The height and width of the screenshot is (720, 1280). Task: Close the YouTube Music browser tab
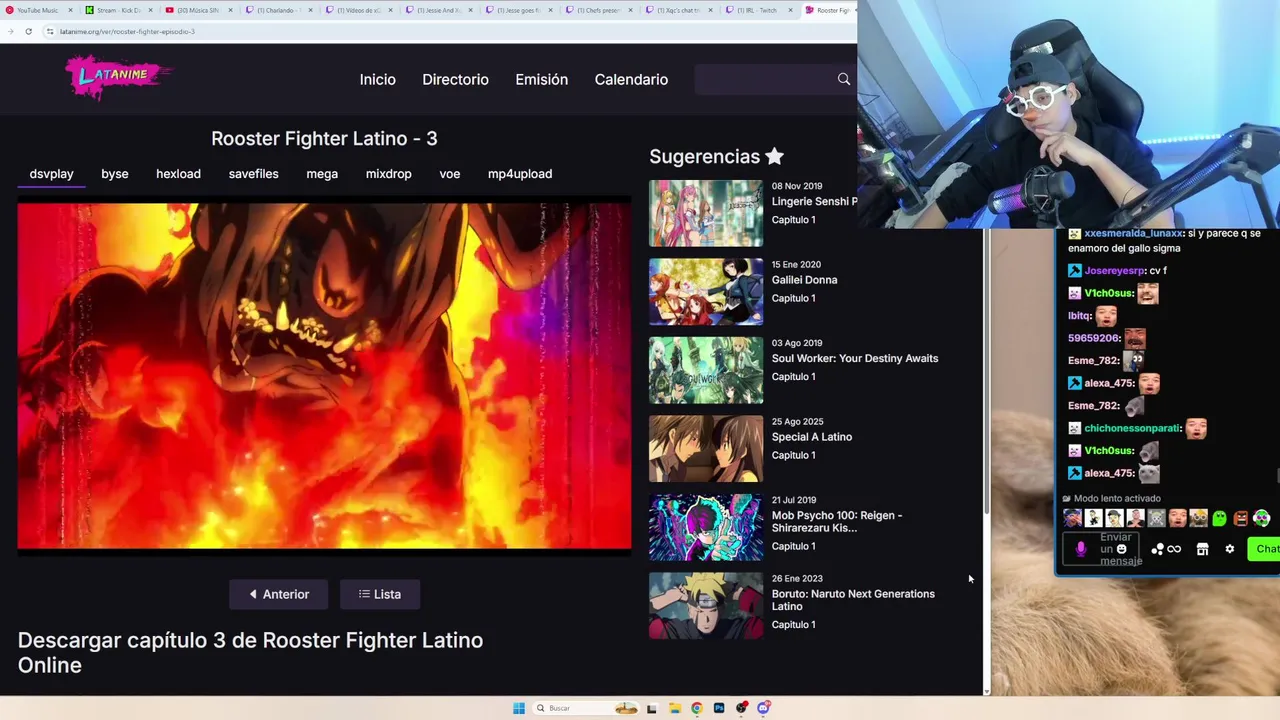70,10
